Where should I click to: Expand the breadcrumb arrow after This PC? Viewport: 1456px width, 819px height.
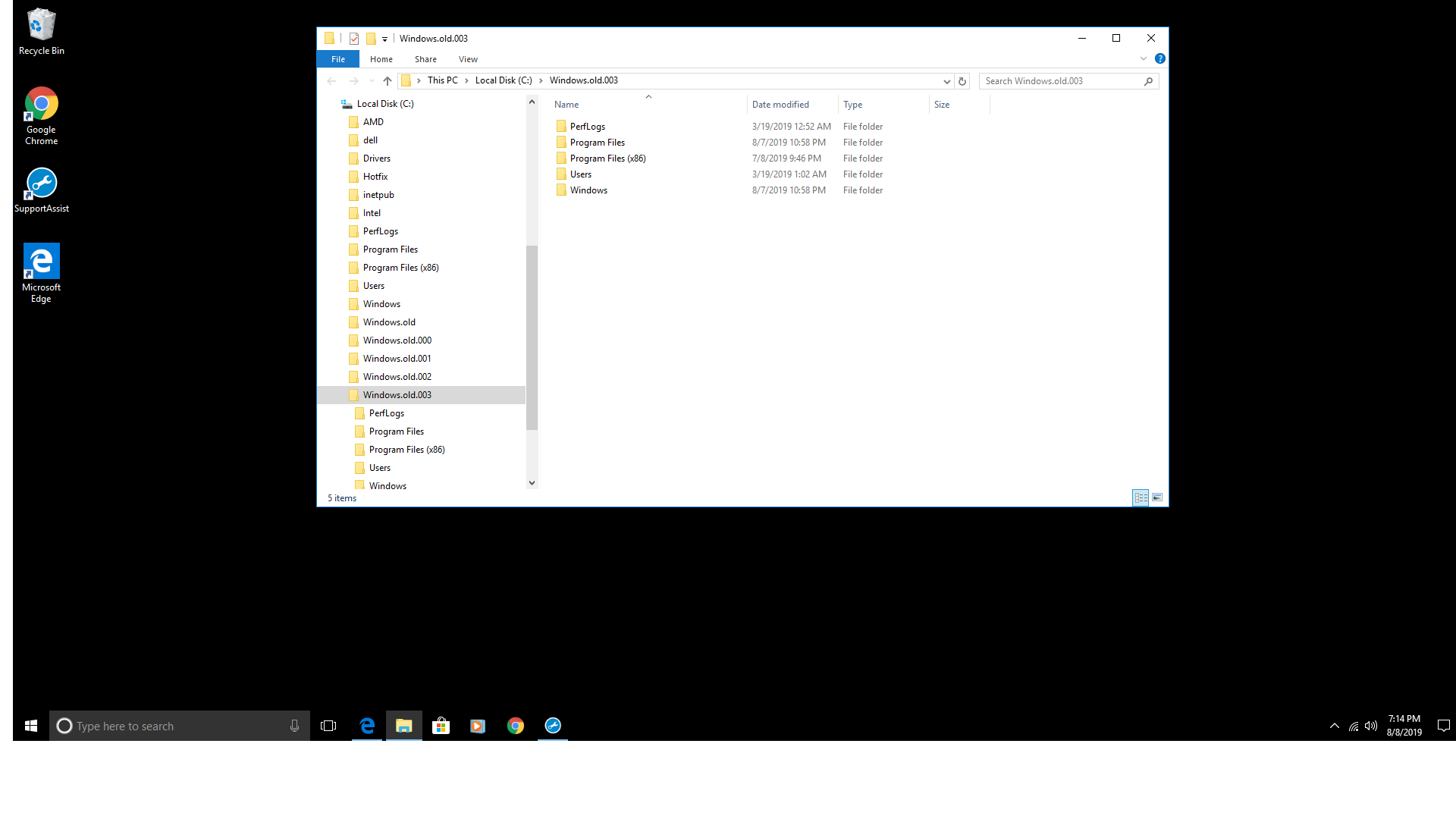pyautogui.click(x=466, y=81)
